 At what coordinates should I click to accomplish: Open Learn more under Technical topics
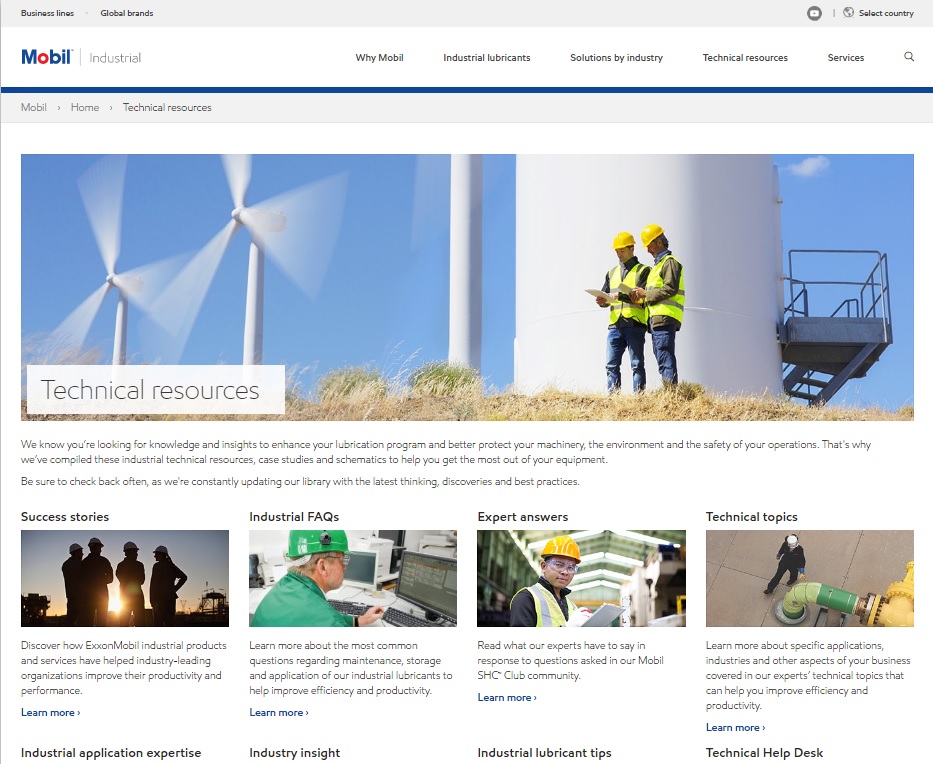pyautogui.click(x=732, y=727)
